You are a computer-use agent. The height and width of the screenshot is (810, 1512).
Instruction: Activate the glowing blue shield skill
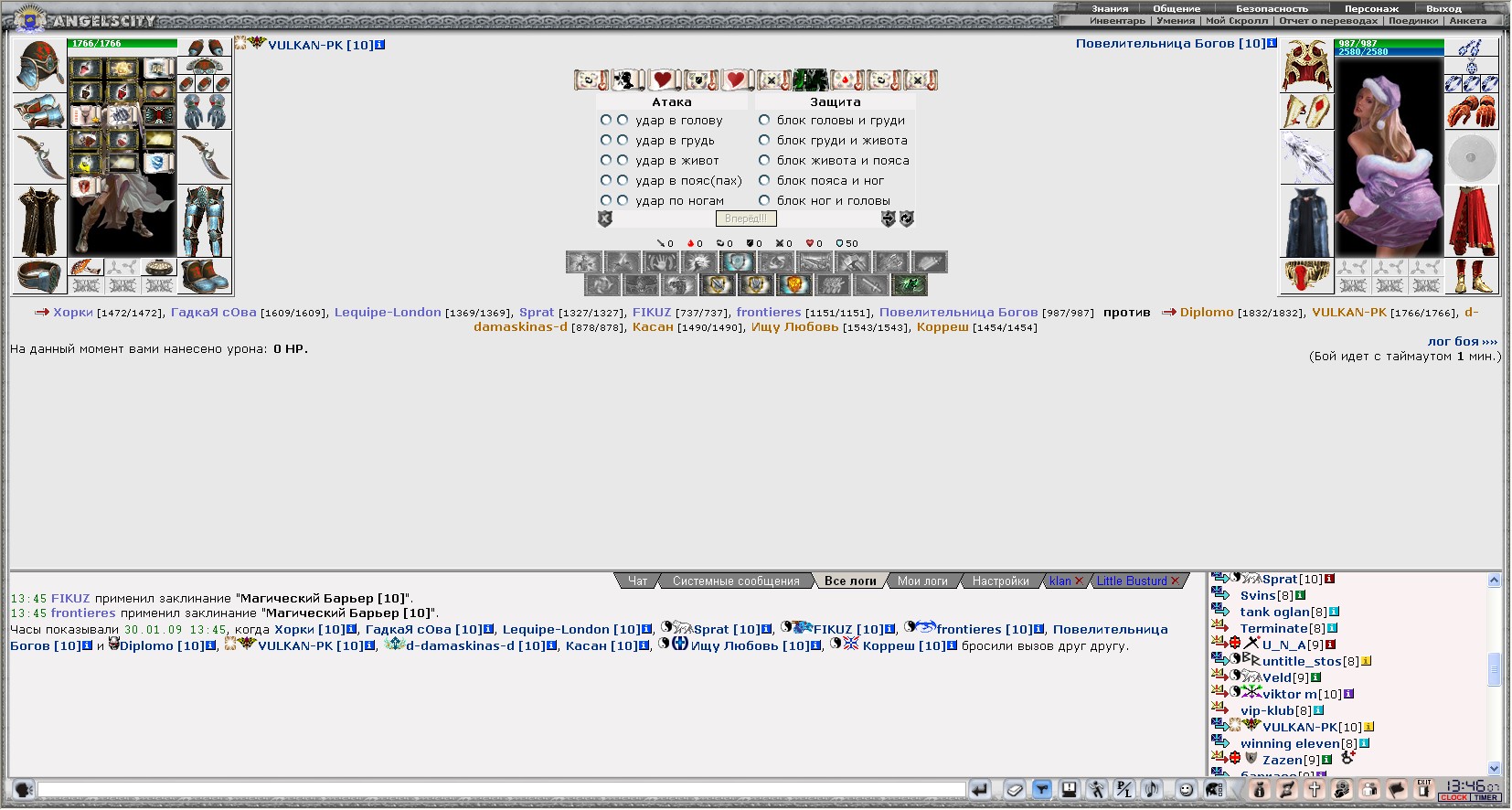(x=737, y=262)
